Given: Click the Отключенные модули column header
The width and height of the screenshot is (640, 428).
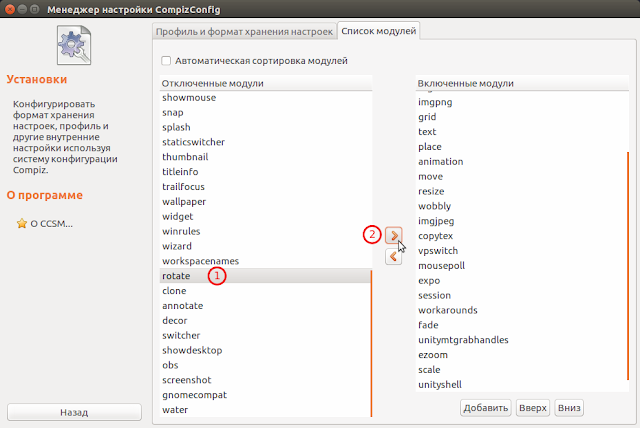Looking at the screenshot, I should pos(266,83).
